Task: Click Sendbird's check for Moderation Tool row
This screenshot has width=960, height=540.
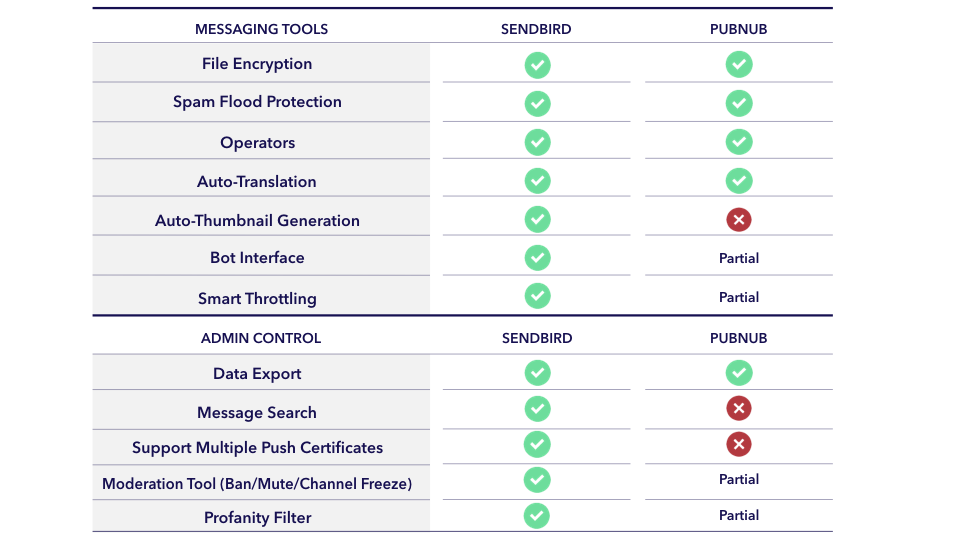Action: click(x=537, y=480)
